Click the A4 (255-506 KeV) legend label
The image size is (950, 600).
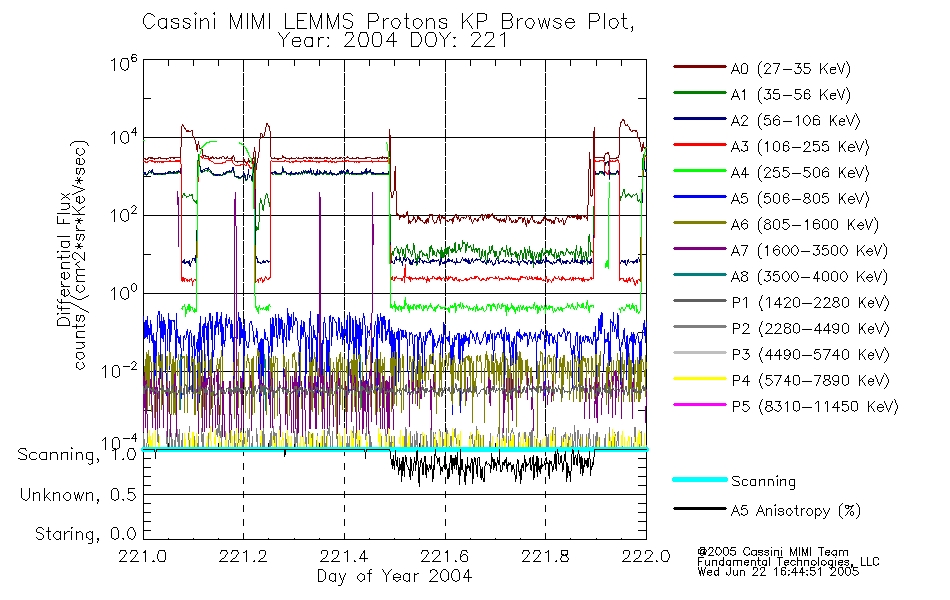pos(800,173)
